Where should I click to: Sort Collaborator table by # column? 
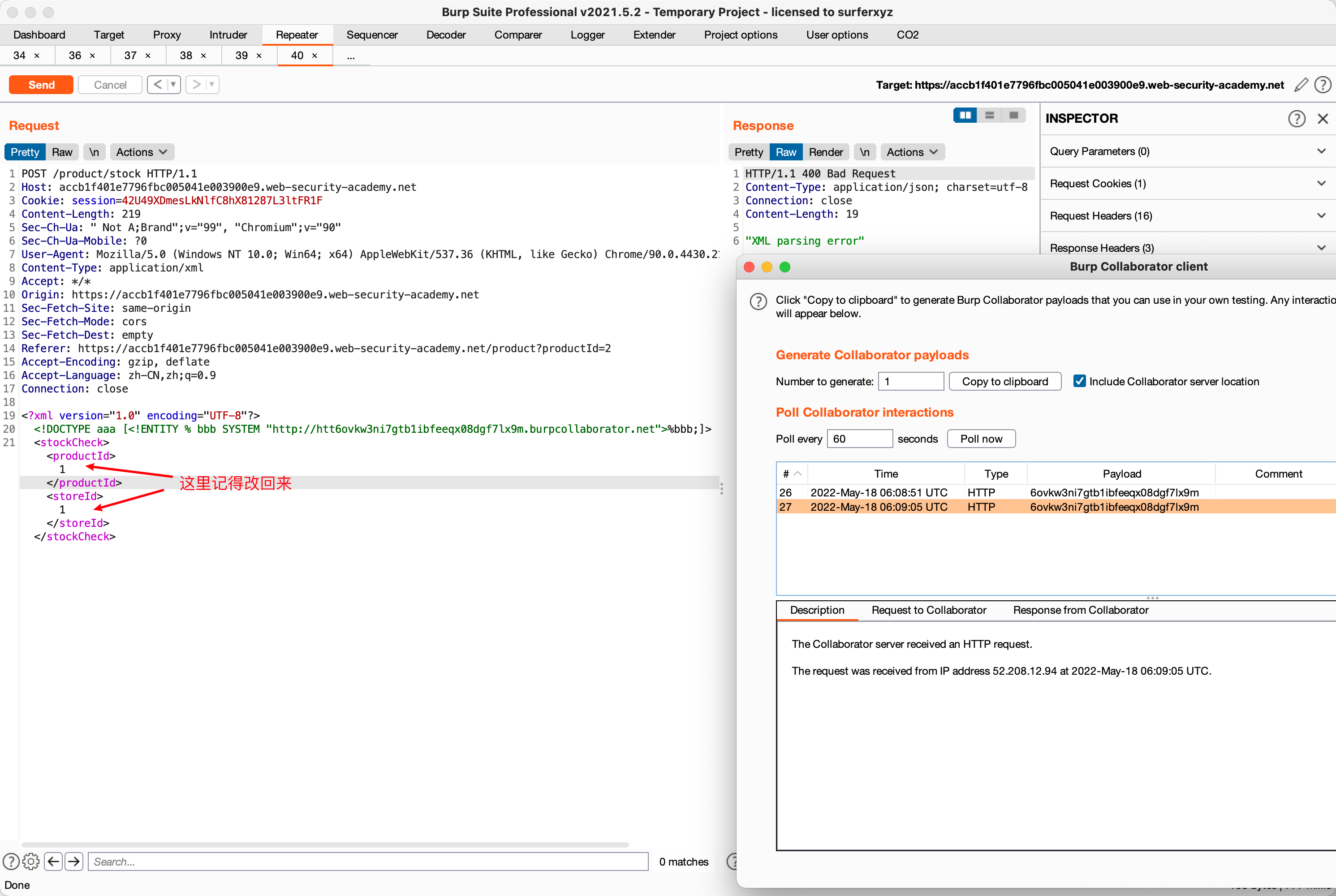pos(792,474)
